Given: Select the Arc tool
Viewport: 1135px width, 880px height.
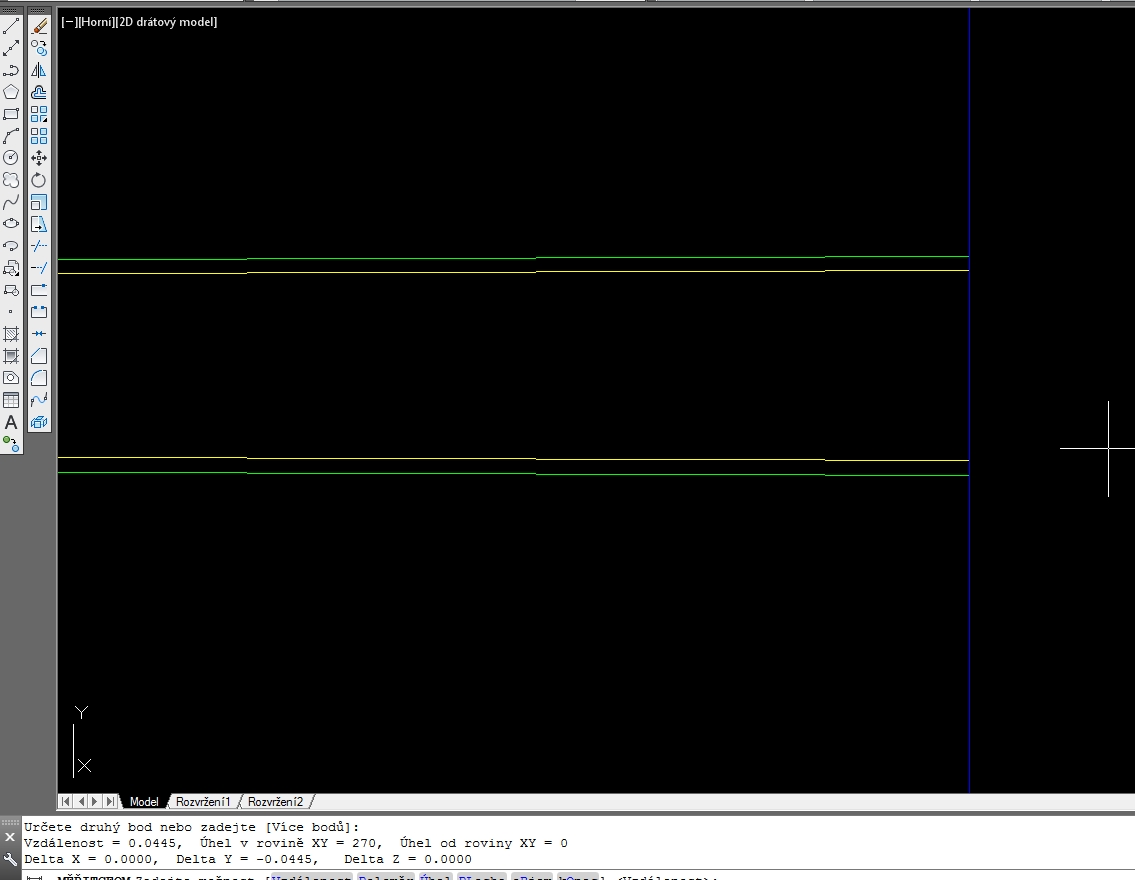Looking at the screenshot, I should tap(11, 136).
